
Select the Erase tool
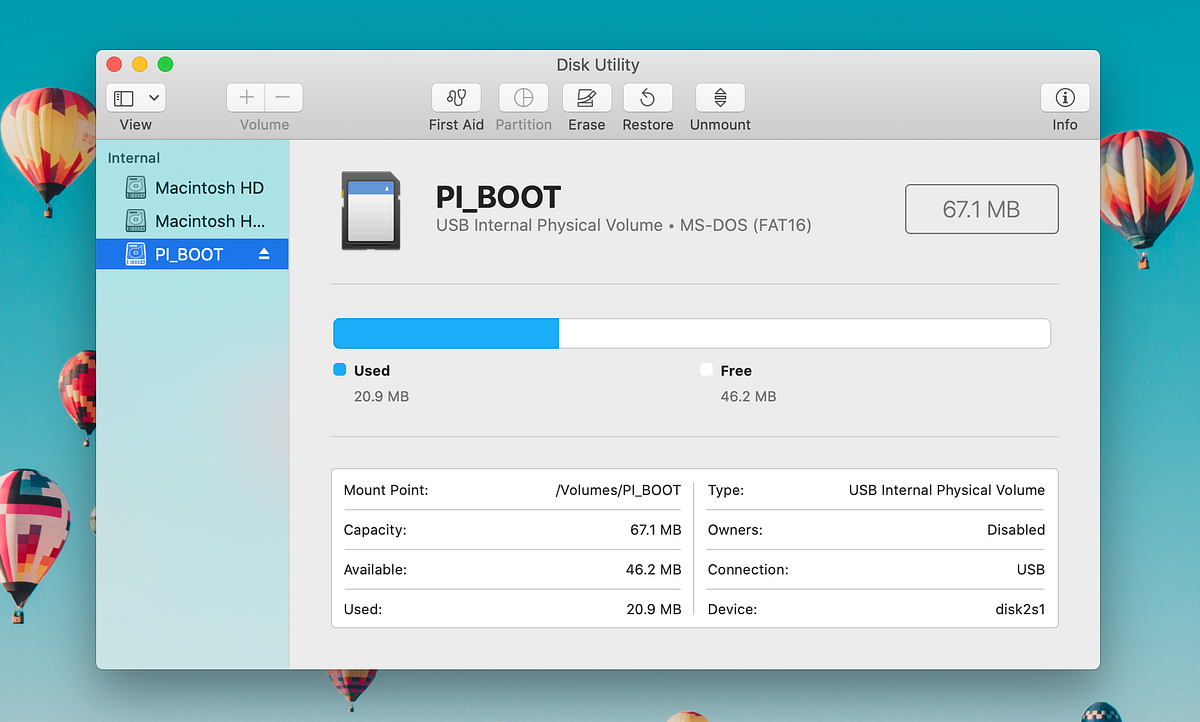[x=586, y=98]
